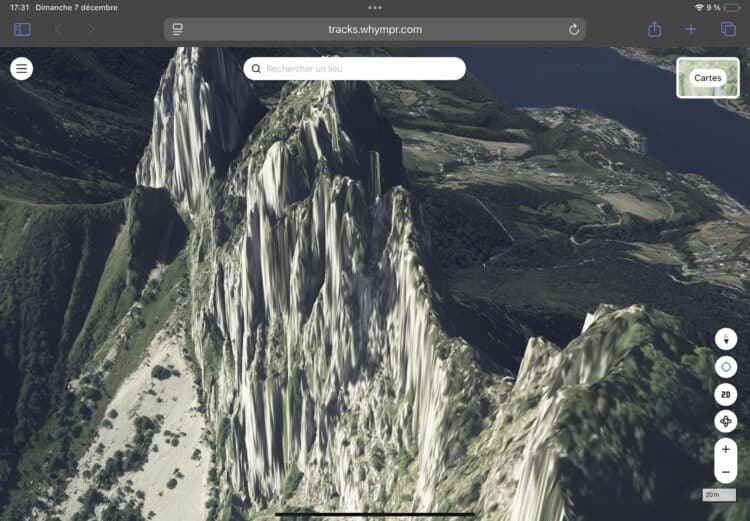Show the Safari sidebar
The height and width of the screenshot is (521, 750).
point(22,30)
